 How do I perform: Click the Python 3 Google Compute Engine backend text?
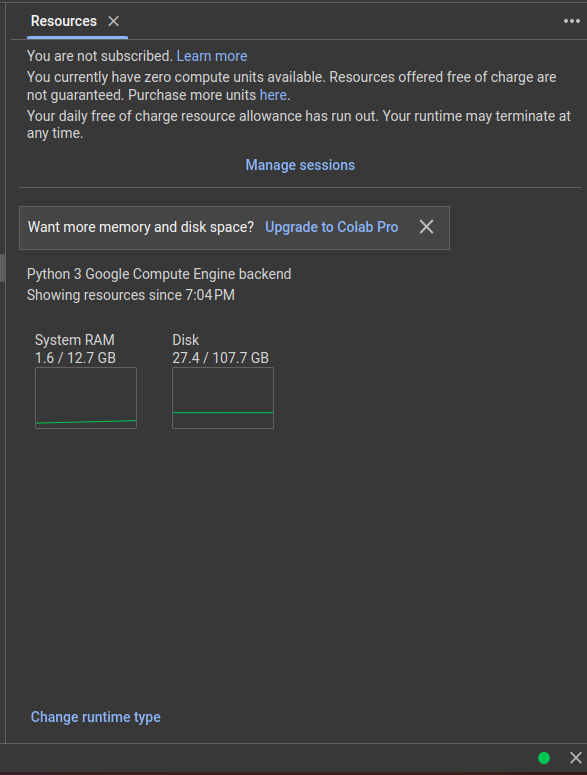159,274
